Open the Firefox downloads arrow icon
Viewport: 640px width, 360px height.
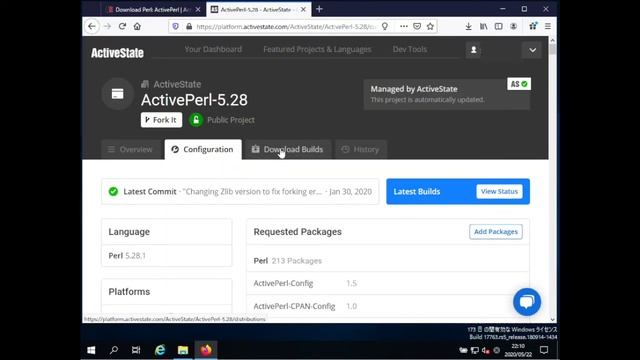pyautogui.click(x=469, y=27)
